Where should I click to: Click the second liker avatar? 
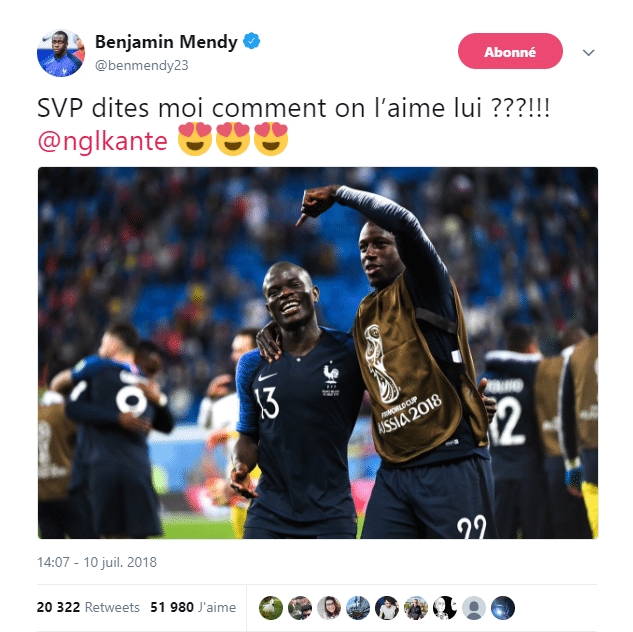pyautogui.click(x=300, y=607)
